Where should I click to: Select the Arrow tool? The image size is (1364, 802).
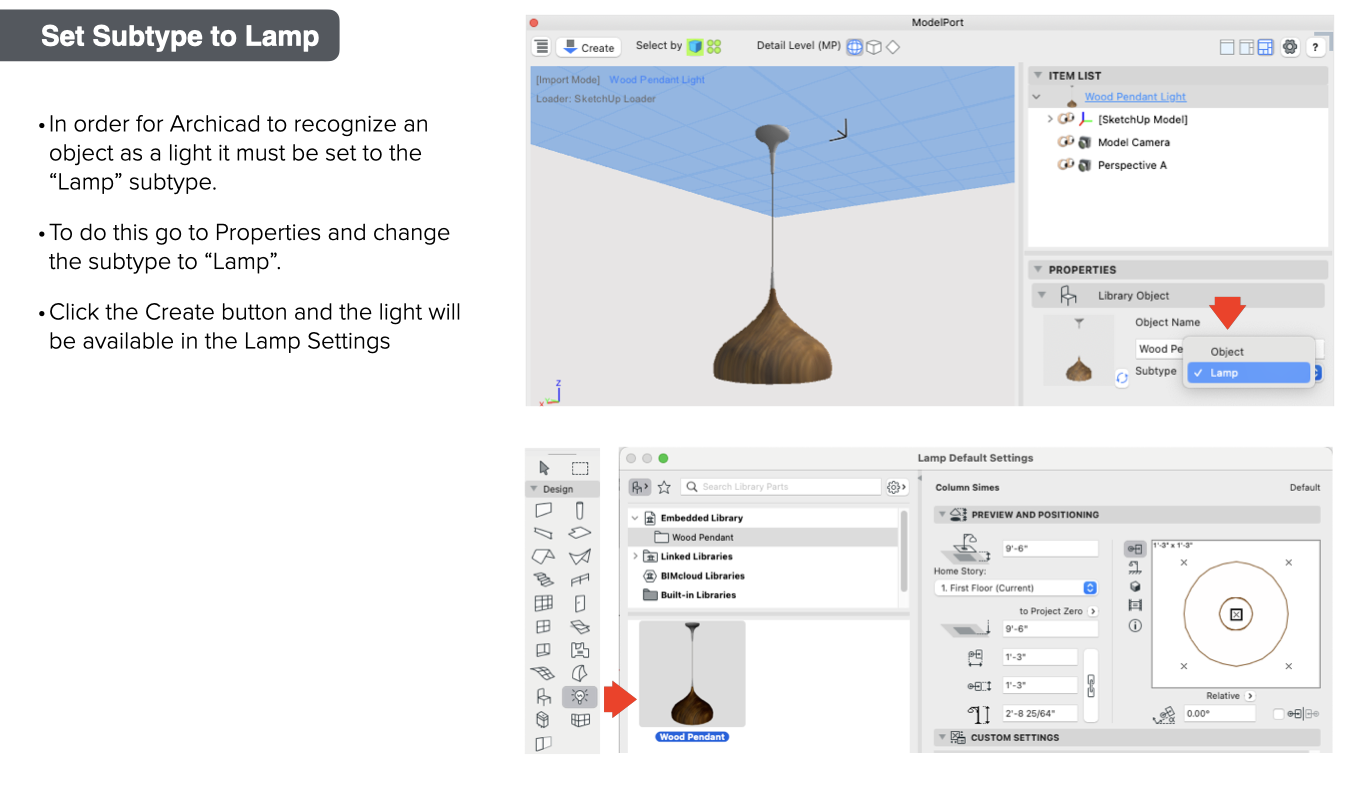[x=544, y=467]
